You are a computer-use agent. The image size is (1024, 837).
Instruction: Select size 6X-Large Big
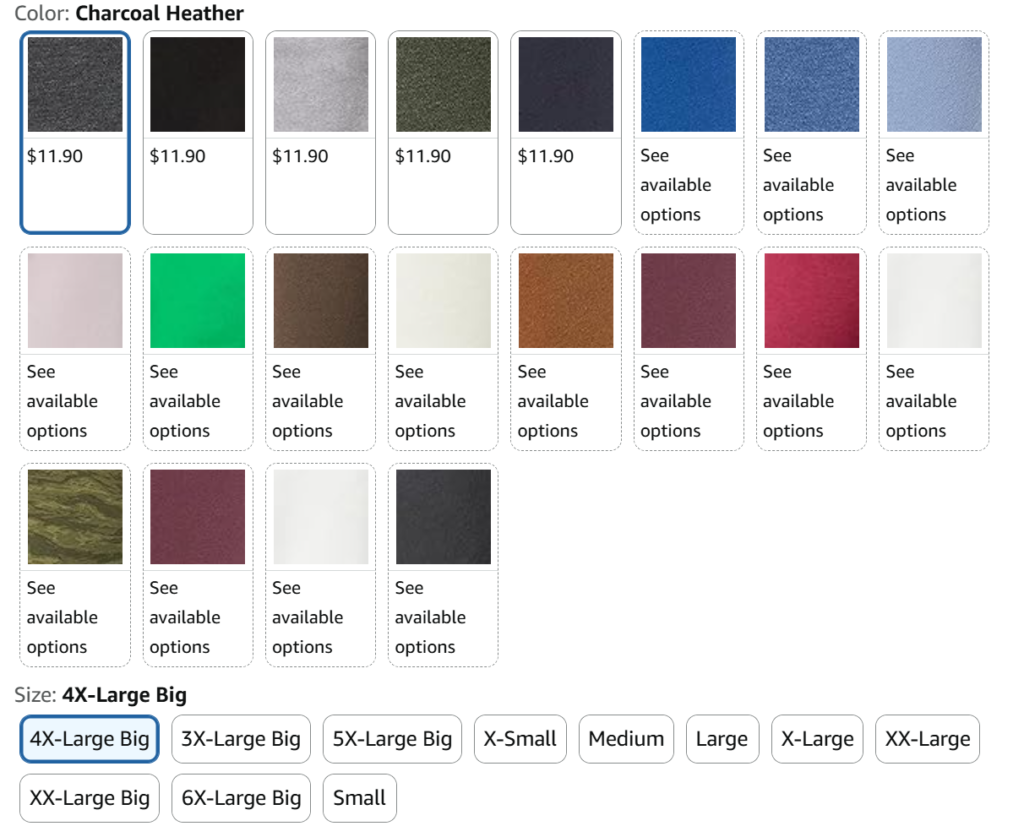[x=241, y=798]
